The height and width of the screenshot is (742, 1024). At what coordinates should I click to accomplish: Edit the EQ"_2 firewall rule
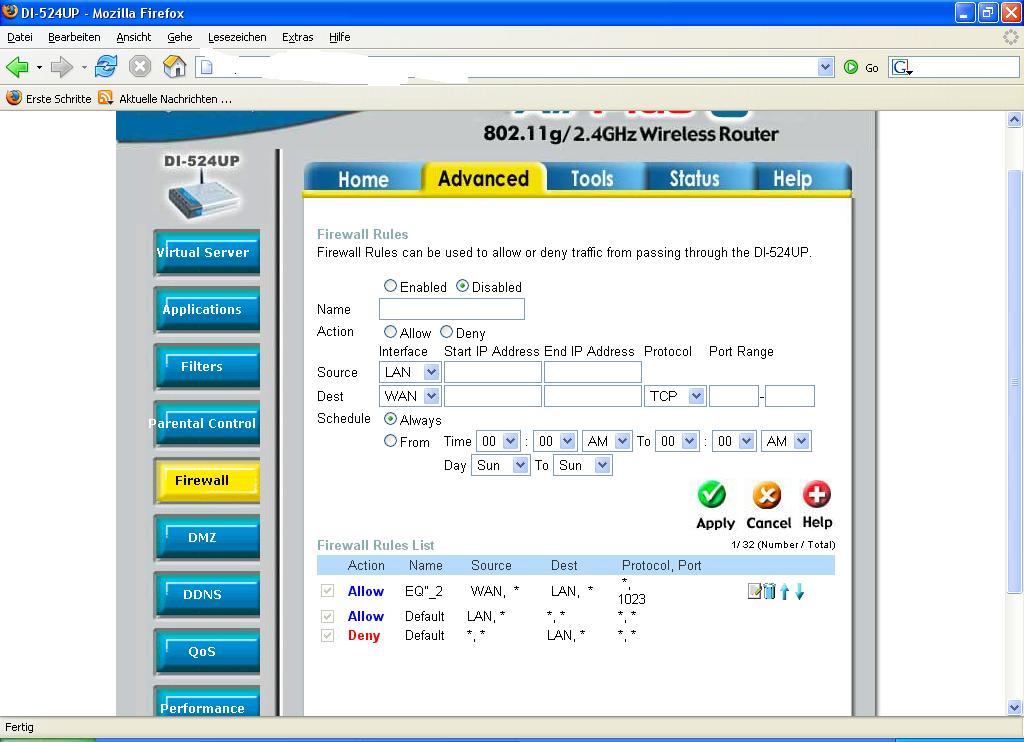tap(754, 592)
